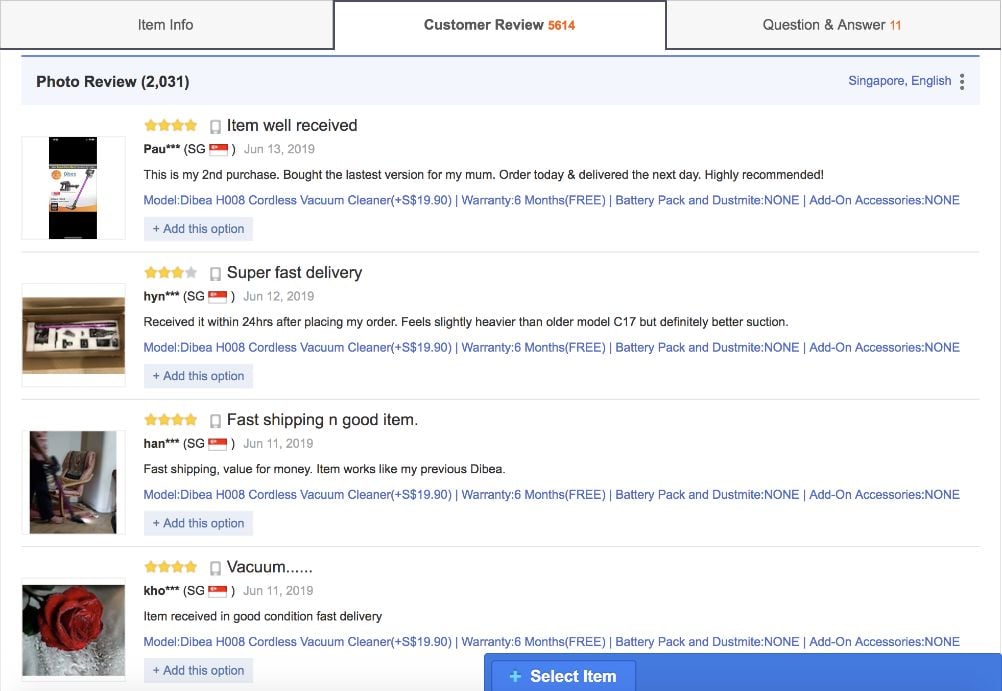Click mobile icon beside 'Vacuum......' title
The height and width of the screenshot is (691, 1002).
click(x=215, y=568)
